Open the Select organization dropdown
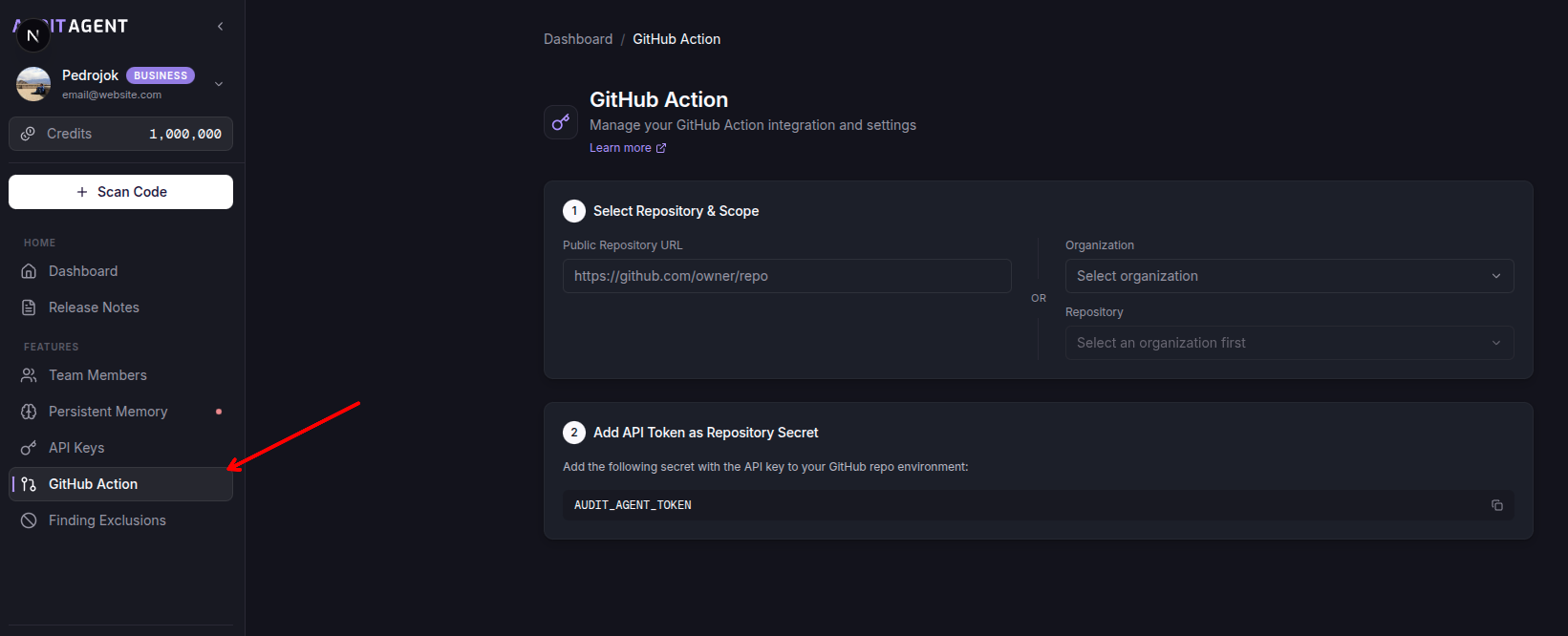The image size is (1568, 636). [1290, 276]
